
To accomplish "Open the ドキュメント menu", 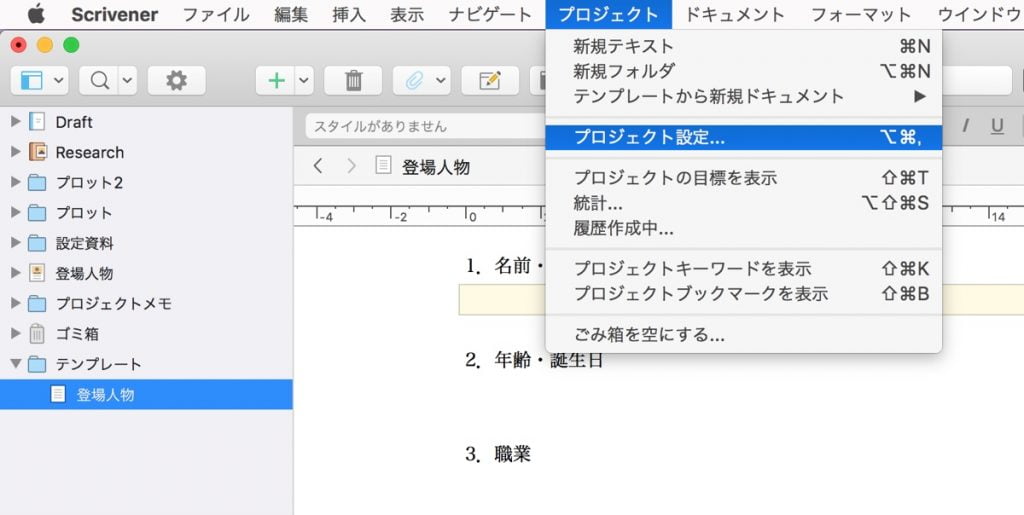I will 734,14.
